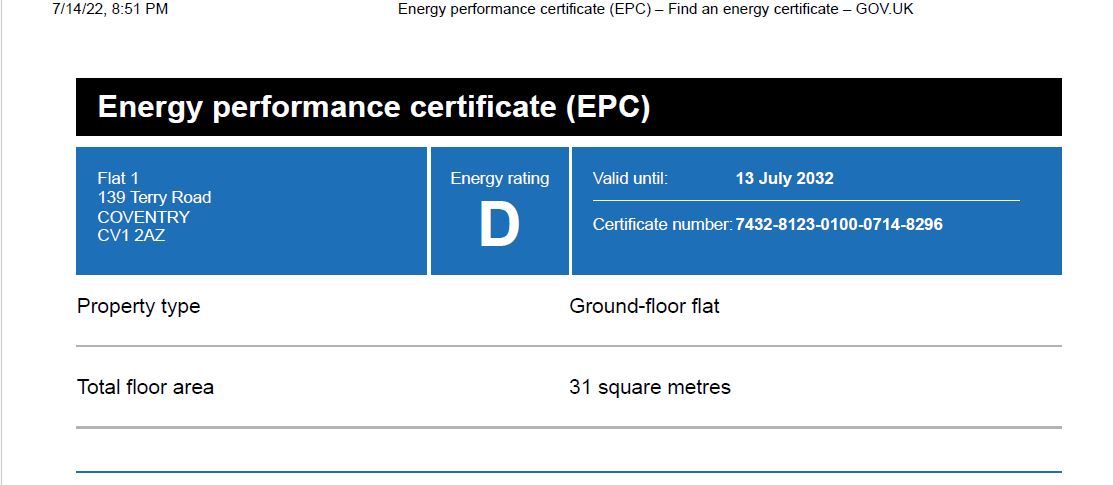The height and width of the screenshot is (485, 1113).
Task: Click the small top-header "Energy performance certificate (EPC)" text
Action: pyautogui.click(x=523, y=9)
